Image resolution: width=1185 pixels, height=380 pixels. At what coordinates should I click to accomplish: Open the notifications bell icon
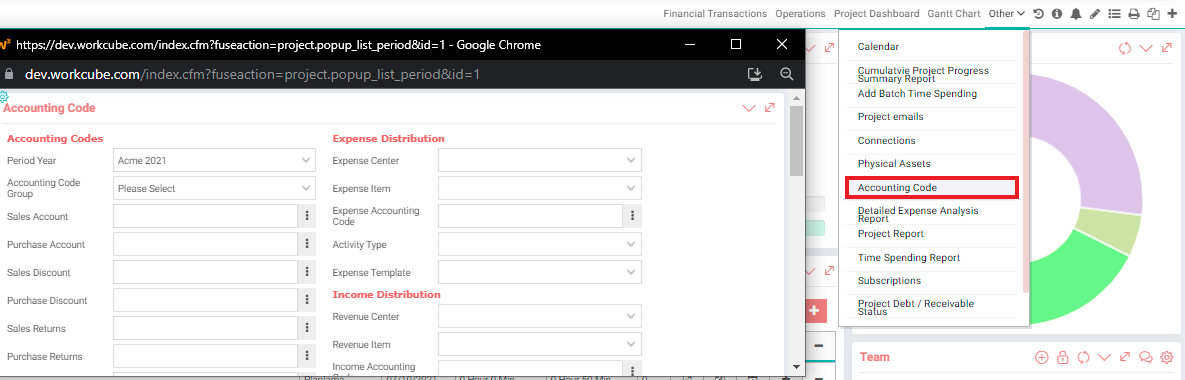tap(1075, 14)
